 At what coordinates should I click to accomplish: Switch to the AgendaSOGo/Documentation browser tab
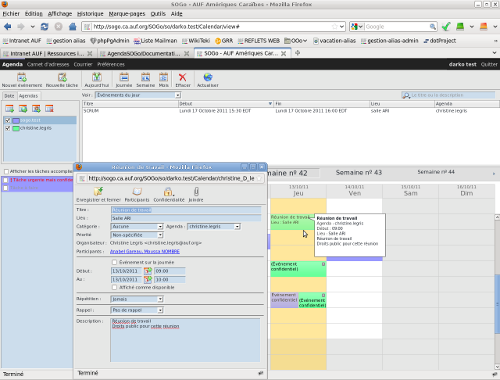[x=144, y=53]
